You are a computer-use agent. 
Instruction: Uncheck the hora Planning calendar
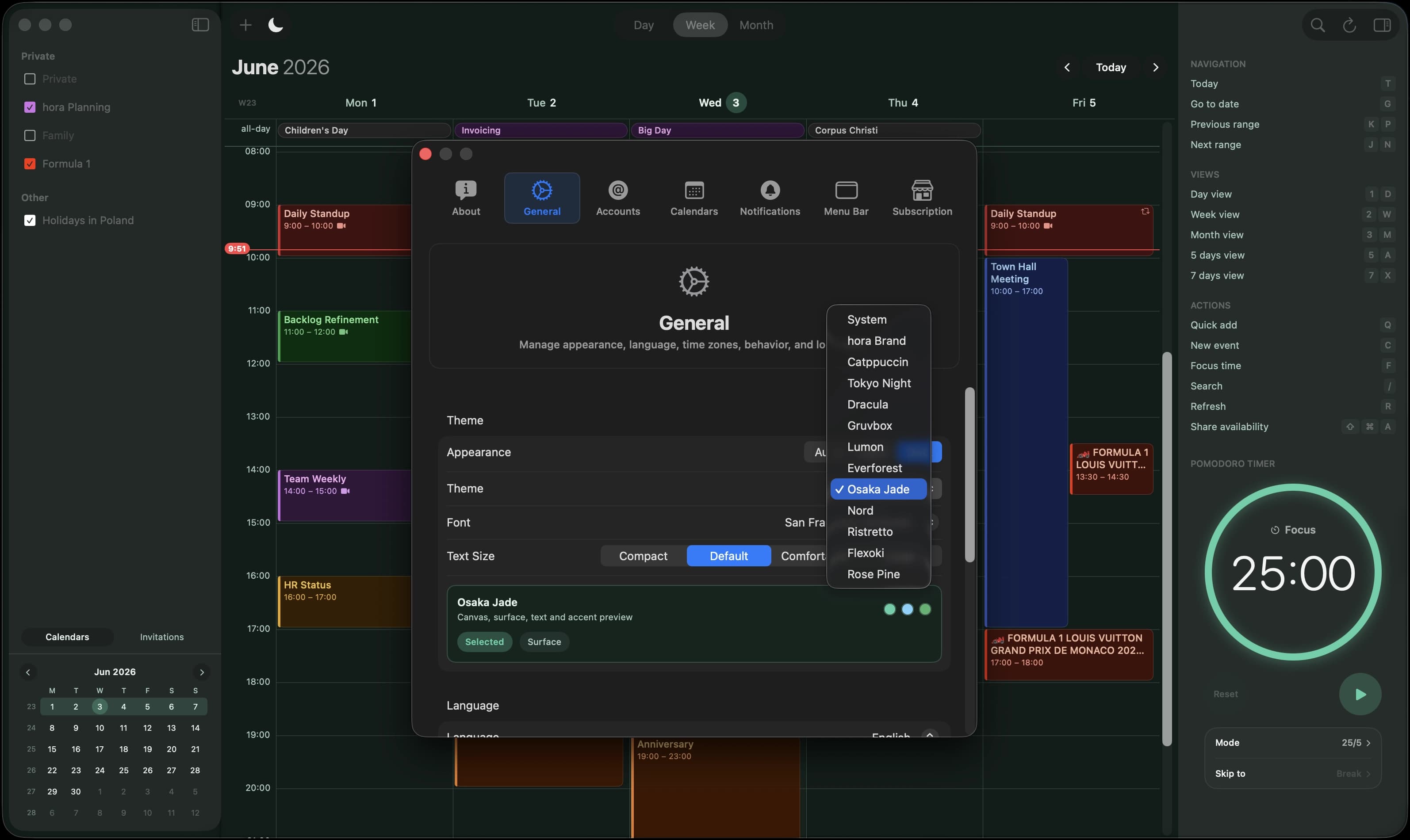[x=30, y=107]
